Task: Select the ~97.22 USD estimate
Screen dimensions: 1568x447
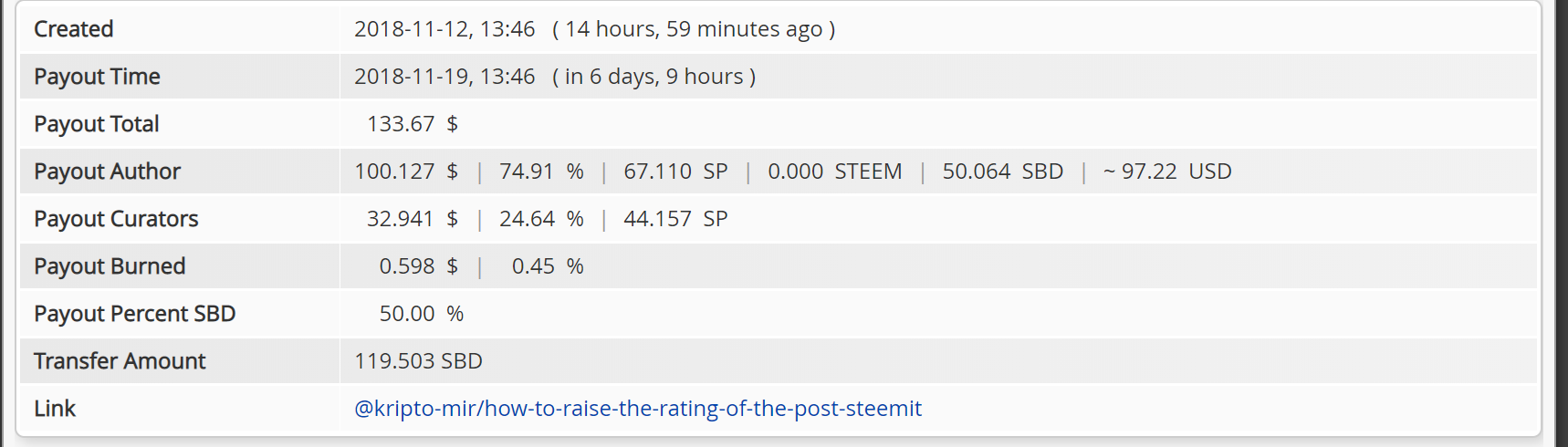Action: 1167,172
